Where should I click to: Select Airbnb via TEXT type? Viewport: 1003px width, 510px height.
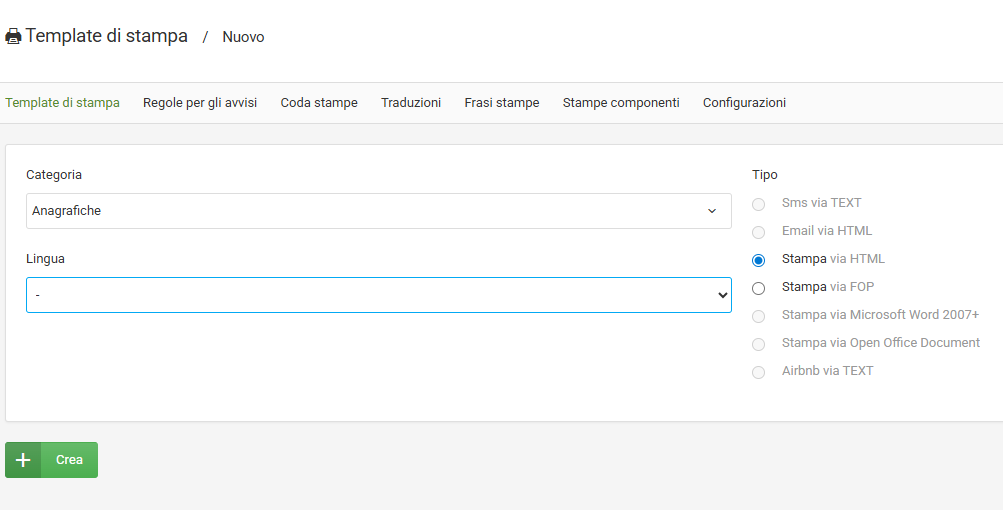coord(759,372)
